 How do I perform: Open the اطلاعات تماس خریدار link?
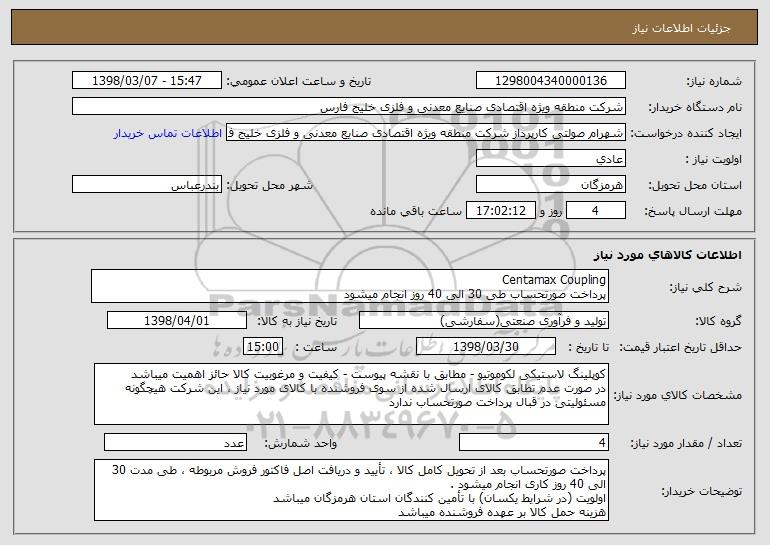click(x=168, y=134)
